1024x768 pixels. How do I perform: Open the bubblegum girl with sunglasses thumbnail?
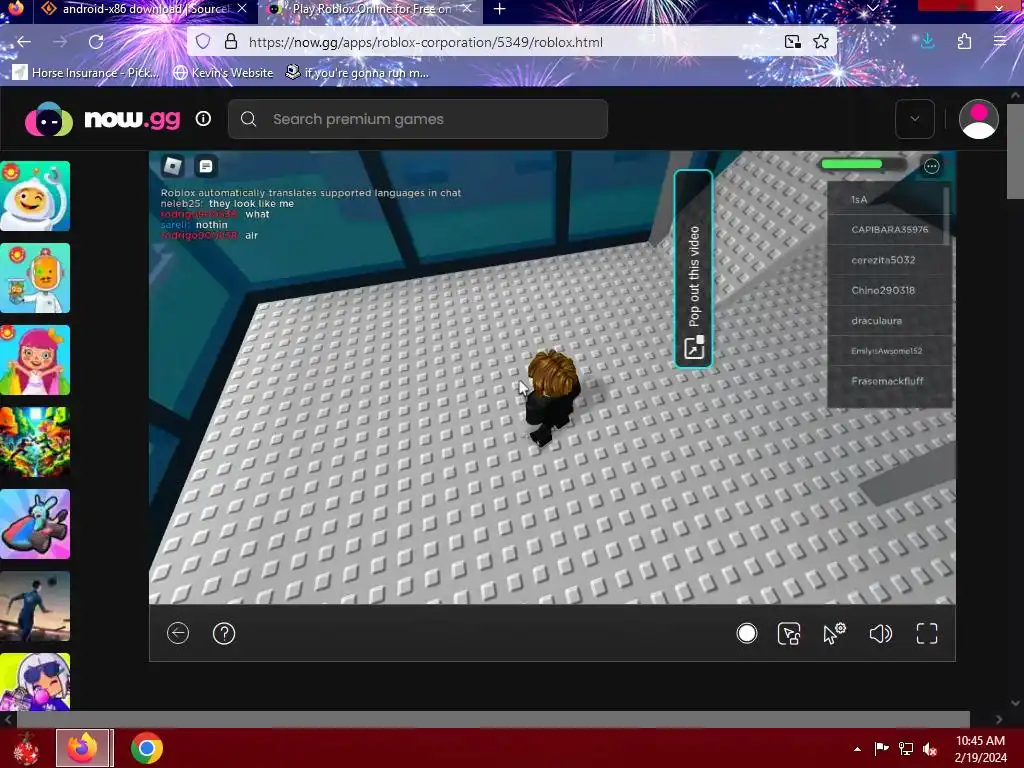coord(35,682)
